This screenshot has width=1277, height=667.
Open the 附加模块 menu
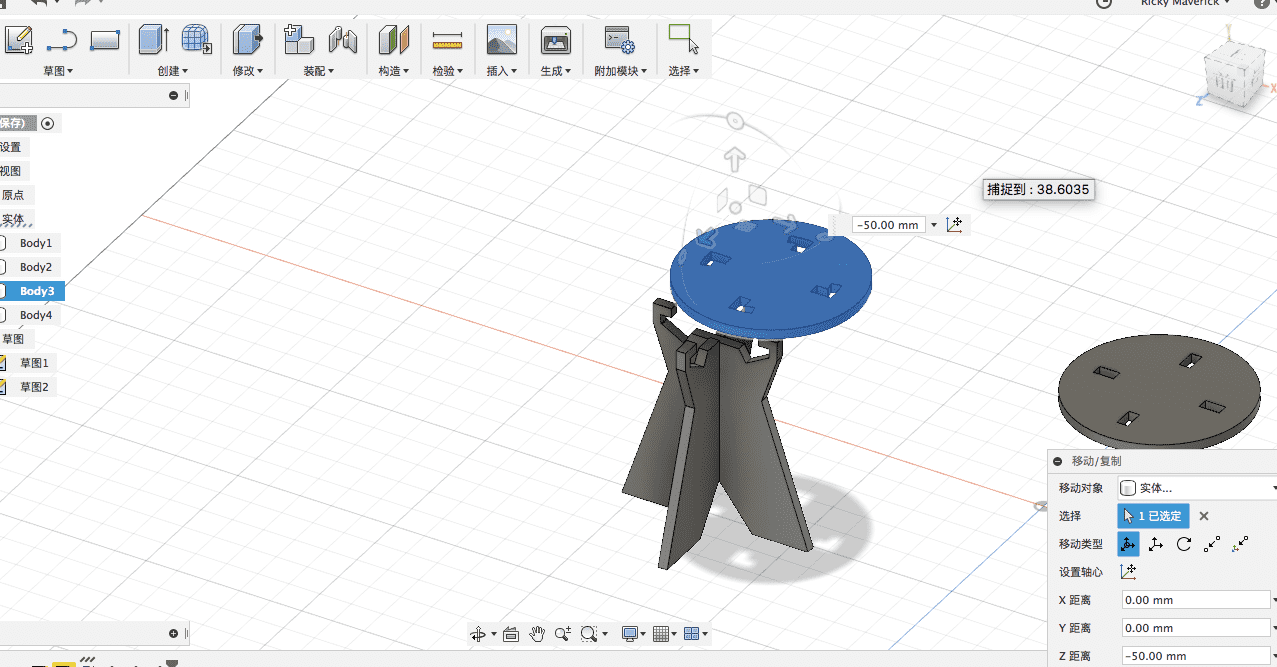pyautogui.click(x=620, y=71)
